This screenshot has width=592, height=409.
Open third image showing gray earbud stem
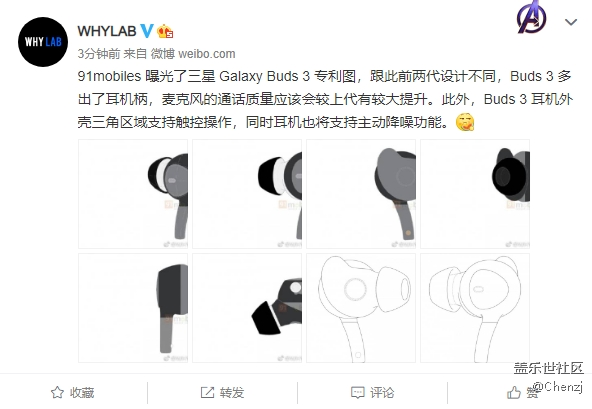point(361,194)
